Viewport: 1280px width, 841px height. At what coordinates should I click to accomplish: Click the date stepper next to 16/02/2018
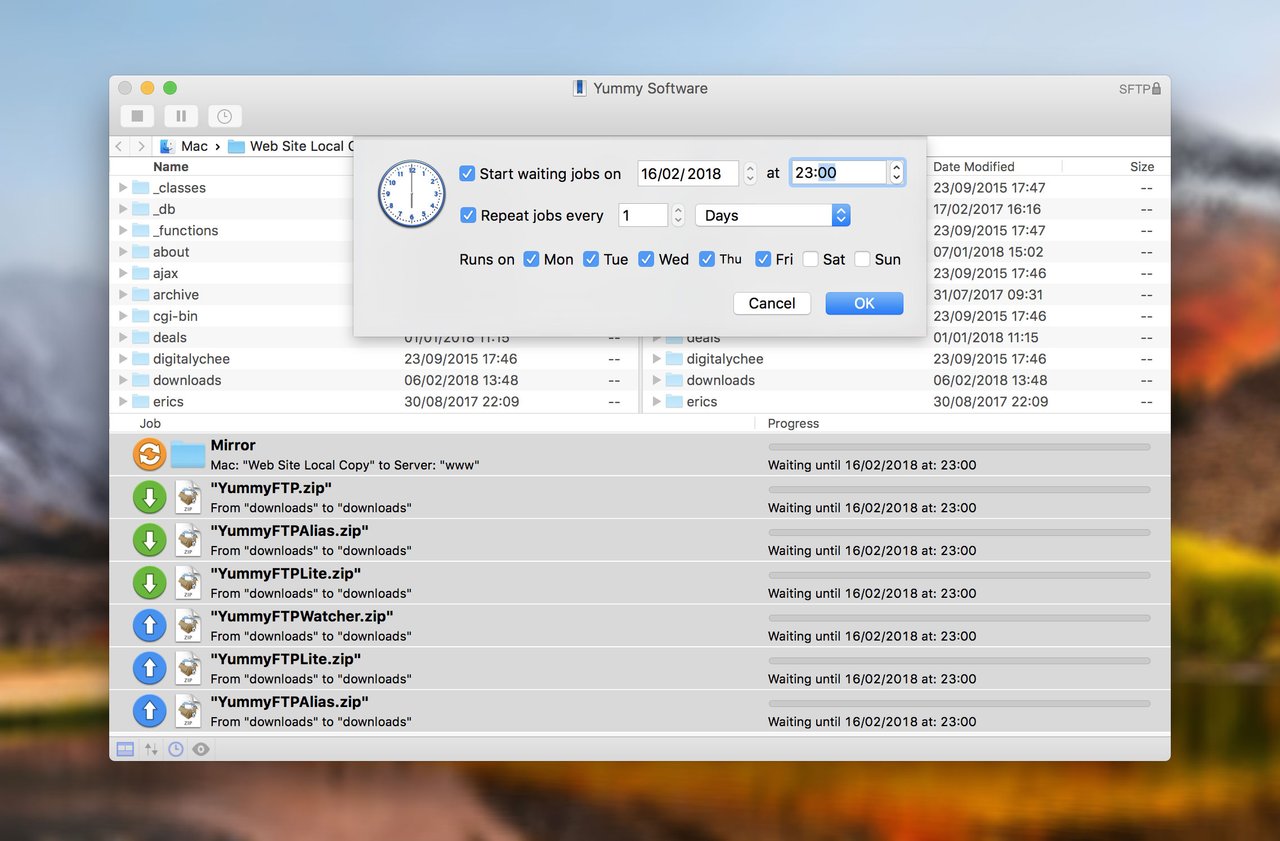pos(750,173)
